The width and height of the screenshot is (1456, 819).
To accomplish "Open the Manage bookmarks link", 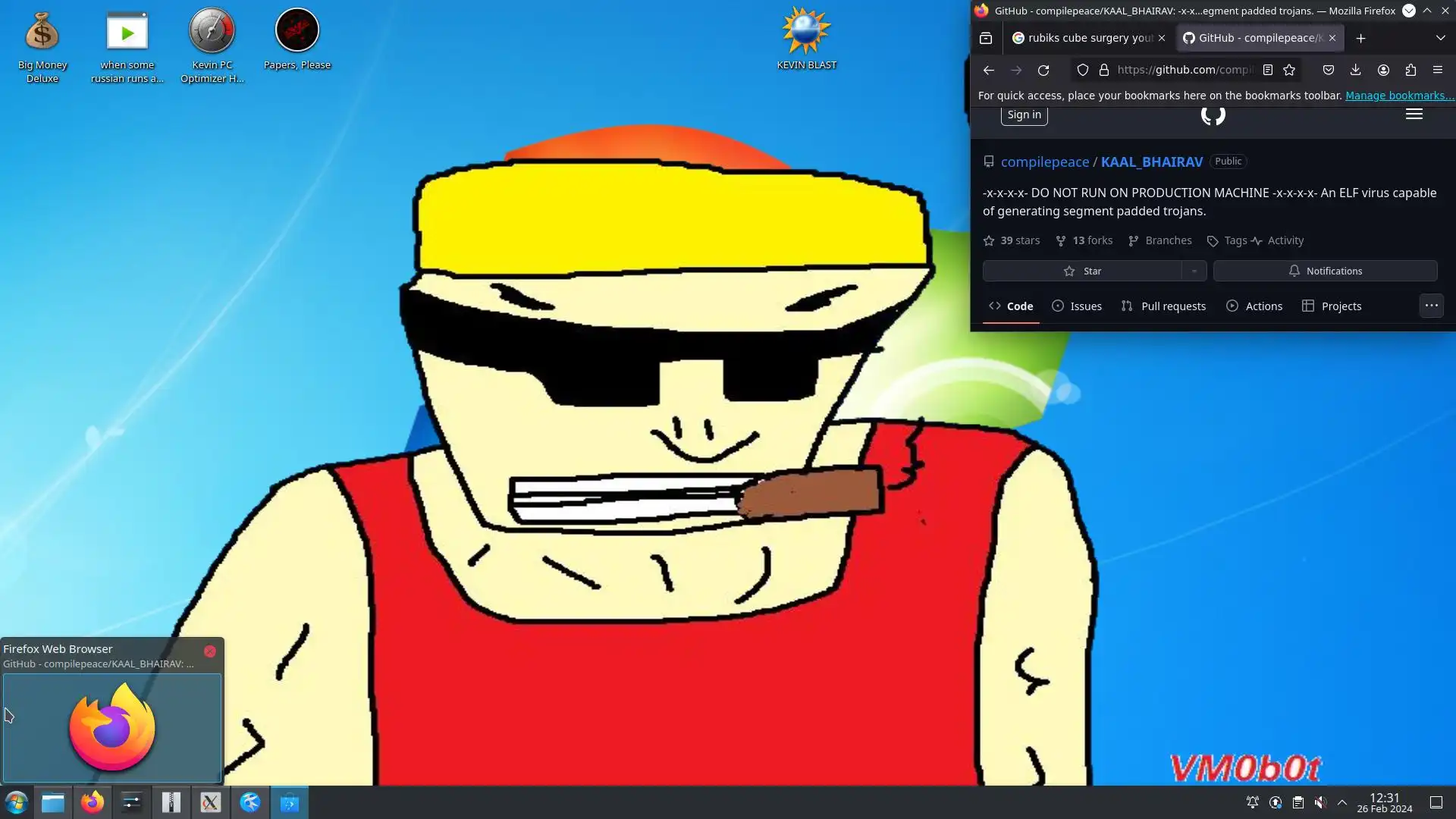I will coord(1399,96).
